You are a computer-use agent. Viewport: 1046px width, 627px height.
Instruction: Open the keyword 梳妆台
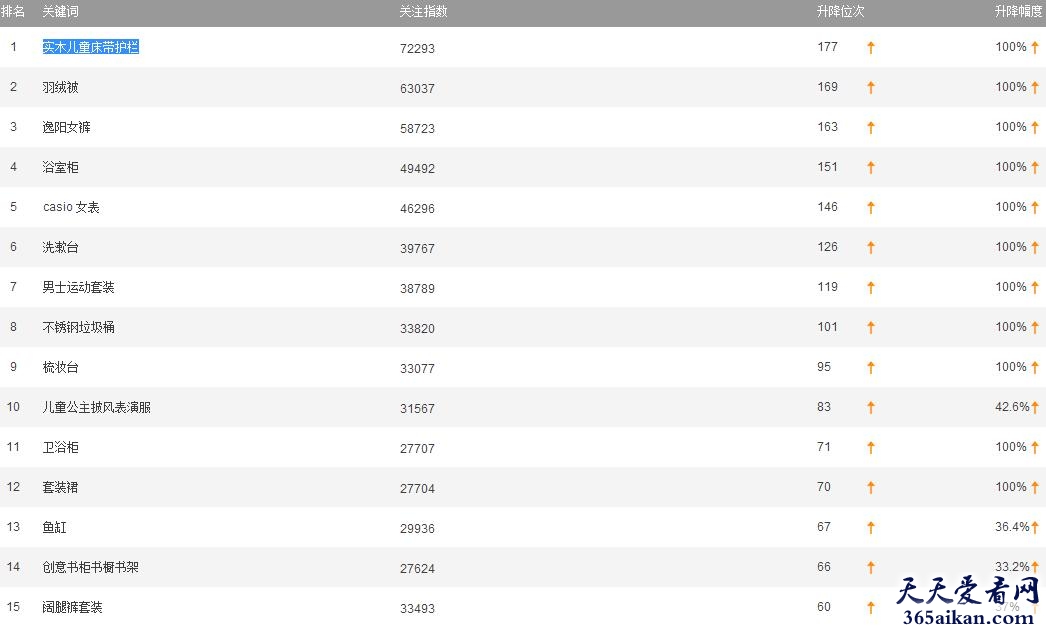coord(61,367)
